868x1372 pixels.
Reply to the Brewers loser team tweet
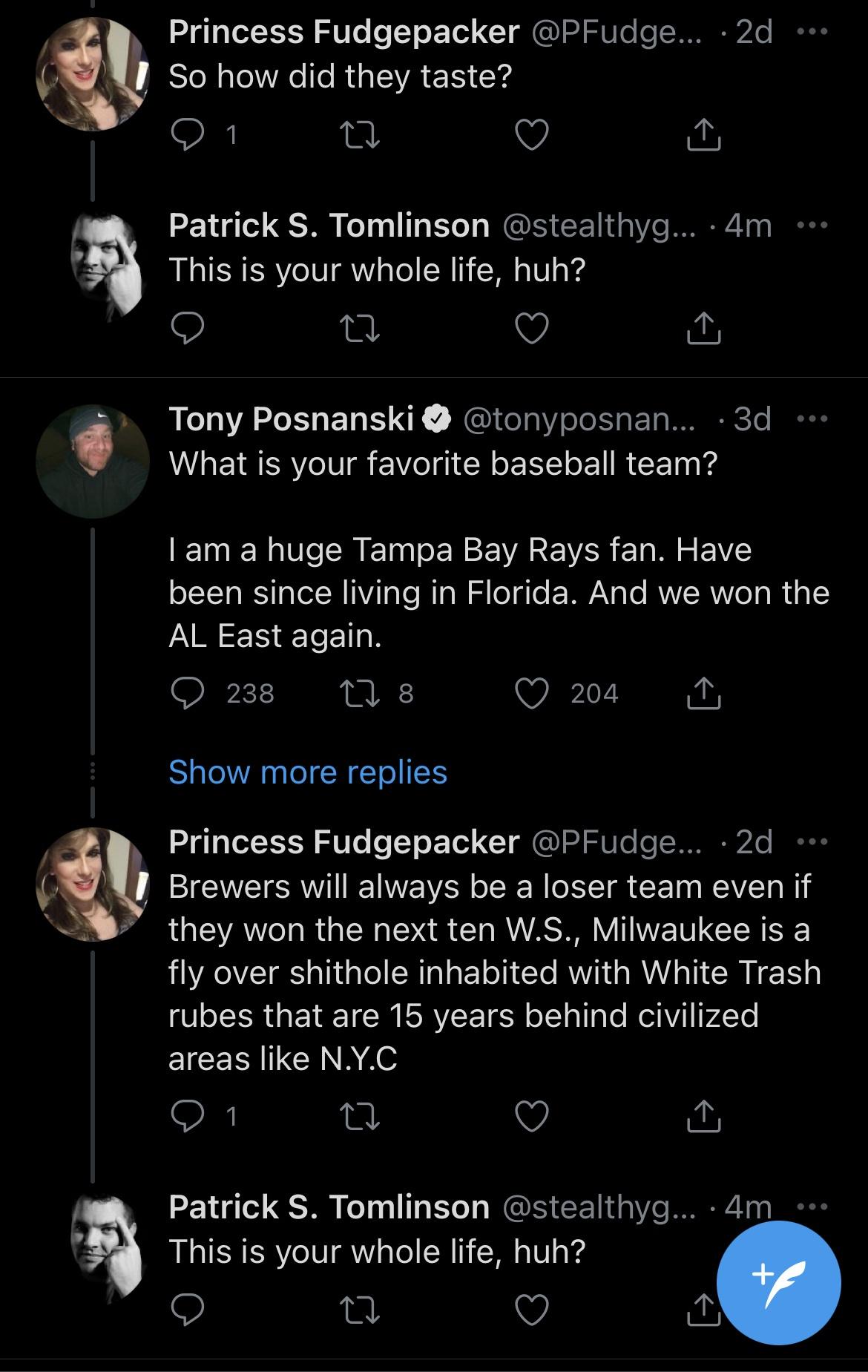[x=188, y=1116]
